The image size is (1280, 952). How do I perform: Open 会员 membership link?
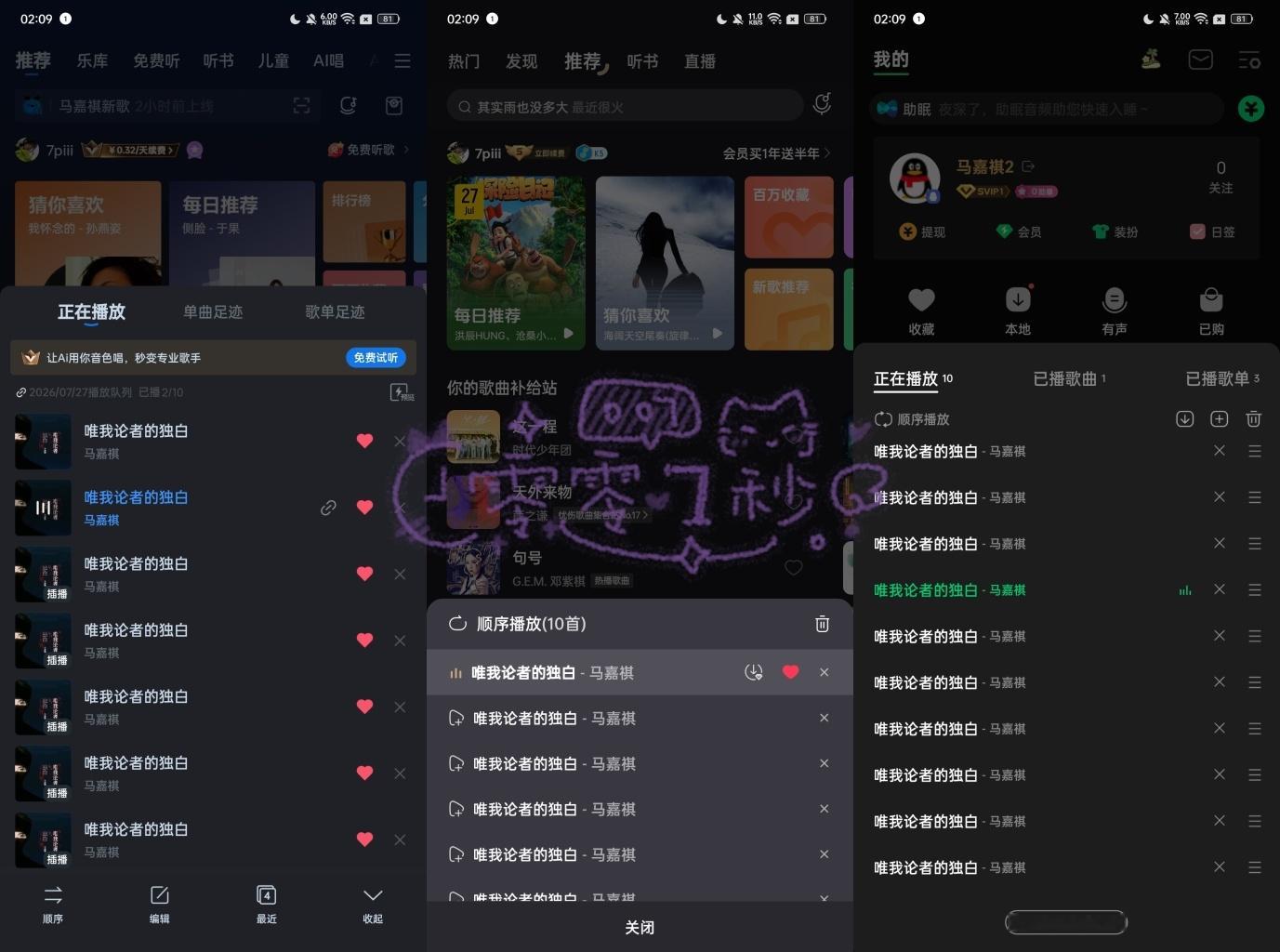coord(1019,231)
